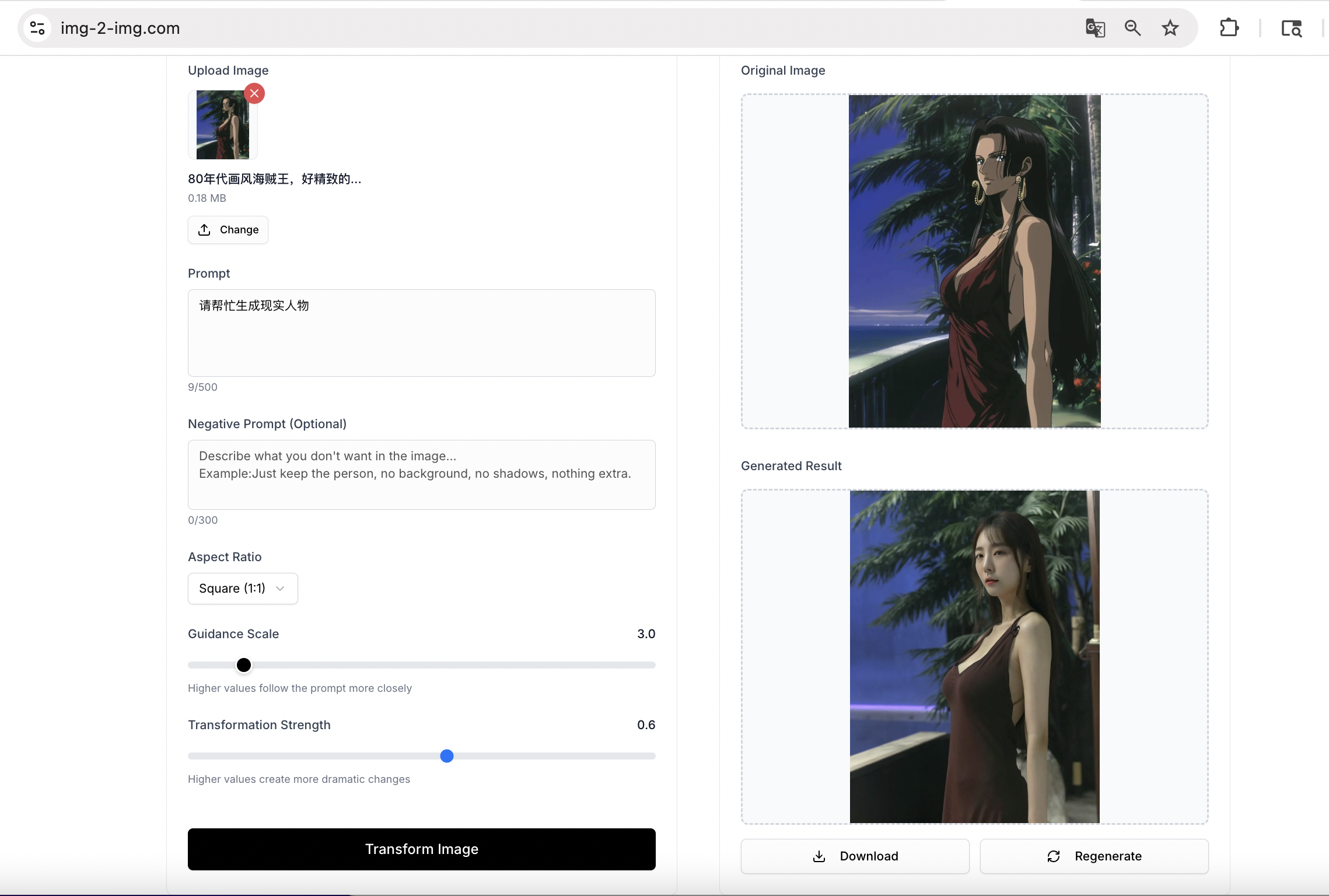Download the generated result
The height and width of the screenshot is (896, 1329).
point(855,856)
